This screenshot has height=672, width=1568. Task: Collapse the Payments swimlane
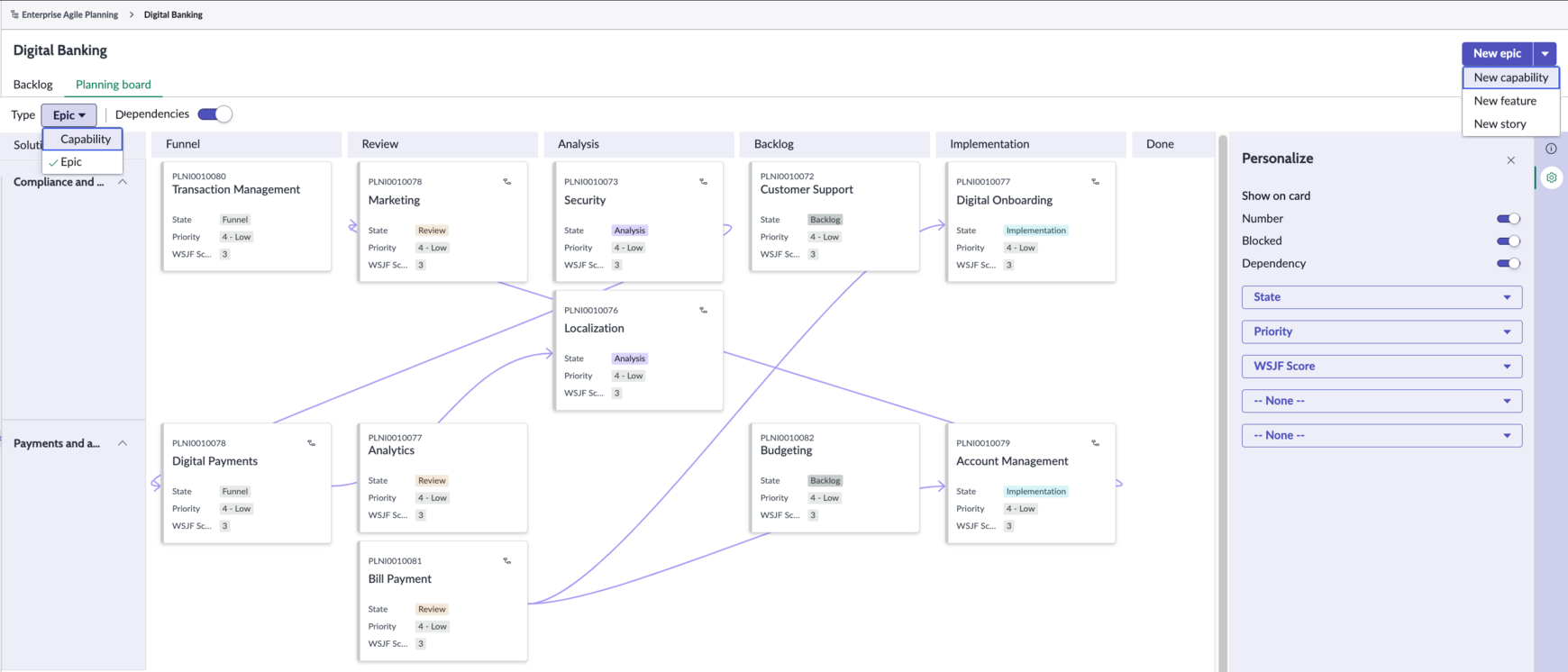pyautogui.click(x=123, y=443)
